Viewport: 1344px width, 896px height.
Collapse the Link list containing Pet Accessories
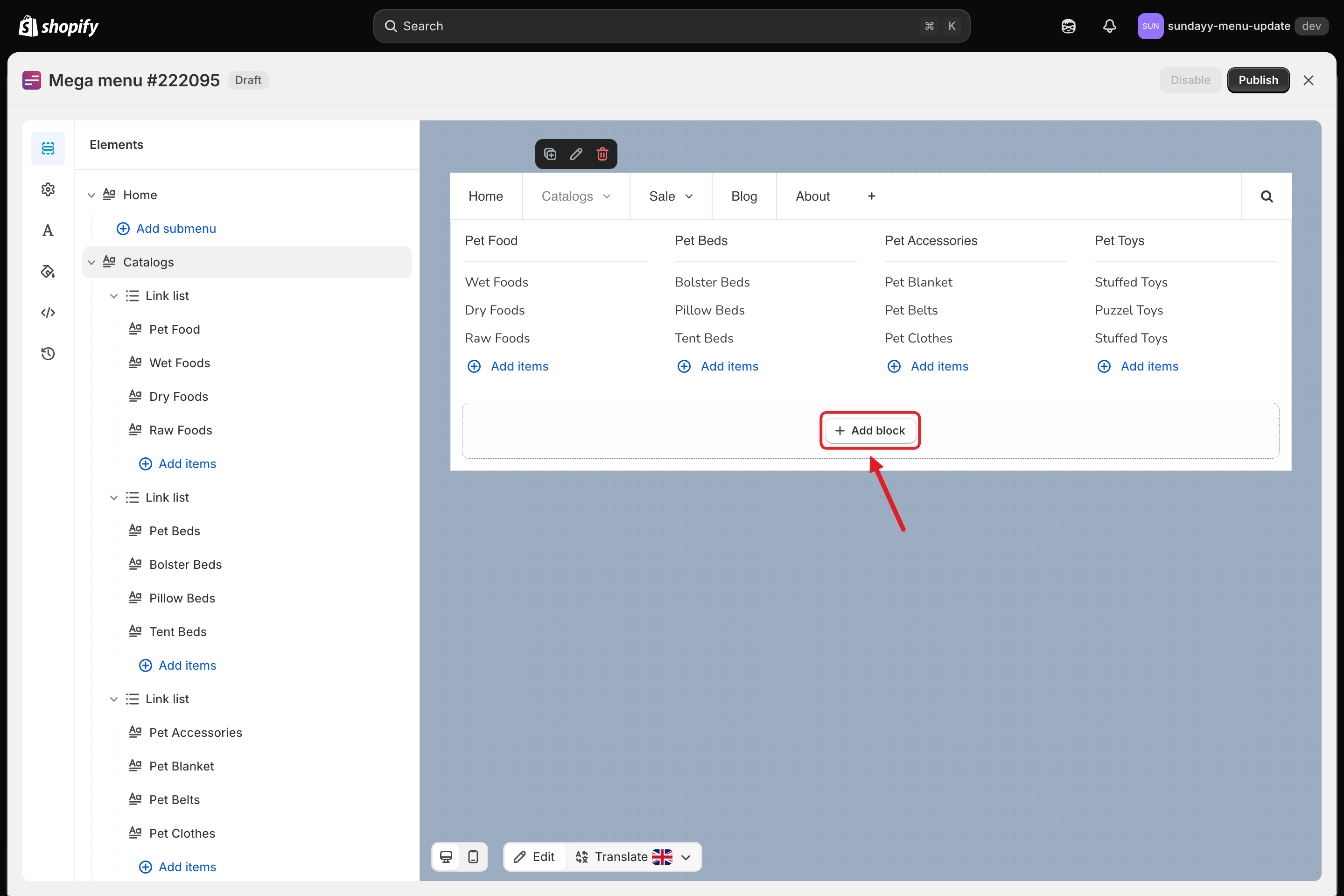[x=114, y=700]
